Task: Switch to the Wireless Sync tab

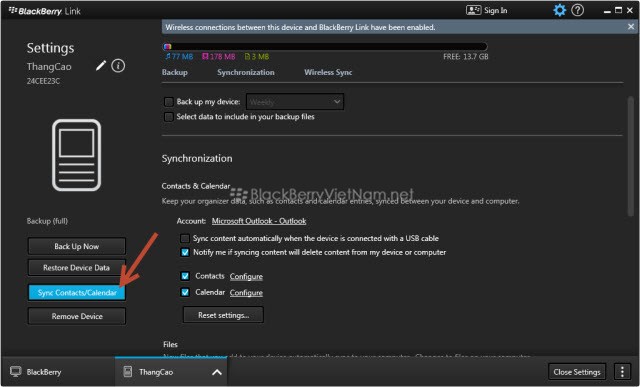Action: pos(328,72)
